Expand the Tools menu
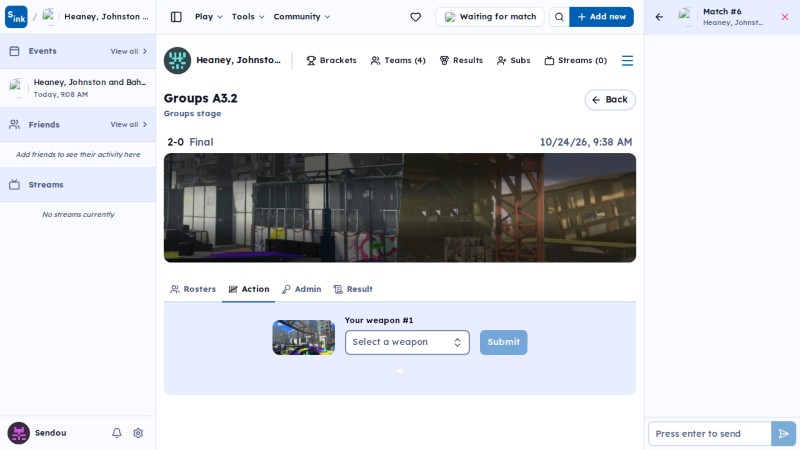 coord(248,17)
